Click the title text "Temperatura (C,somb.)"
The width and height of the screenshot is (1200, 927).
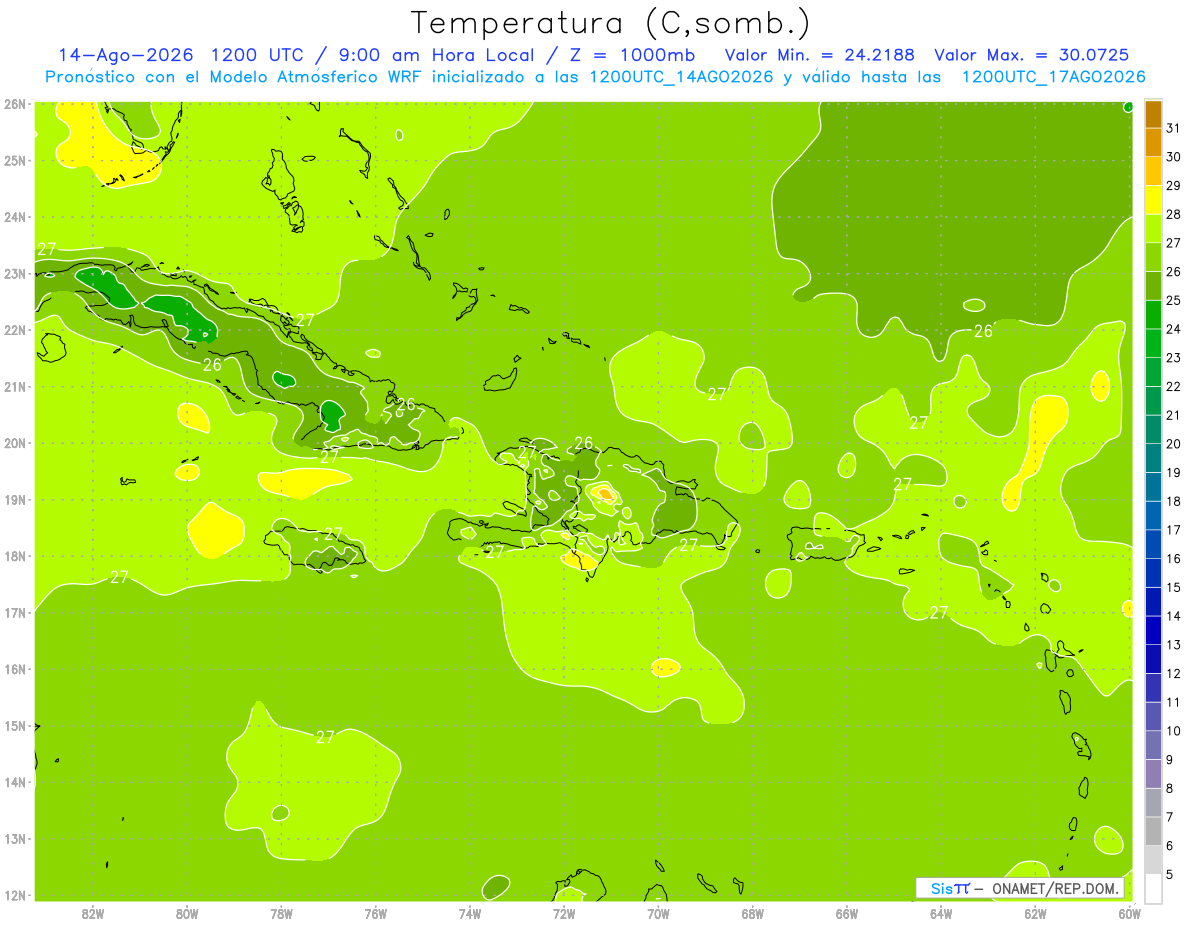[610, 23]
